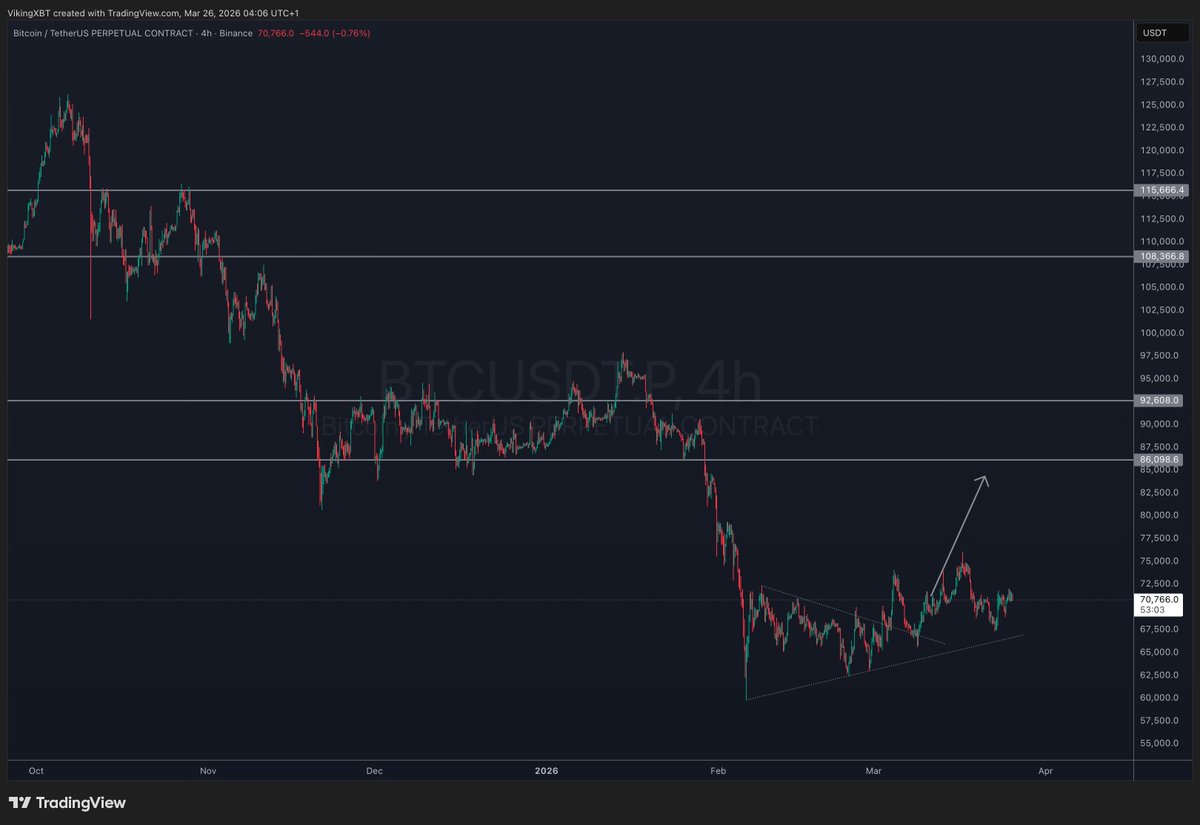Click the Dec label on the time axis
The width and height of the screenshot is (1200, 825).
[x=375, y=771]
